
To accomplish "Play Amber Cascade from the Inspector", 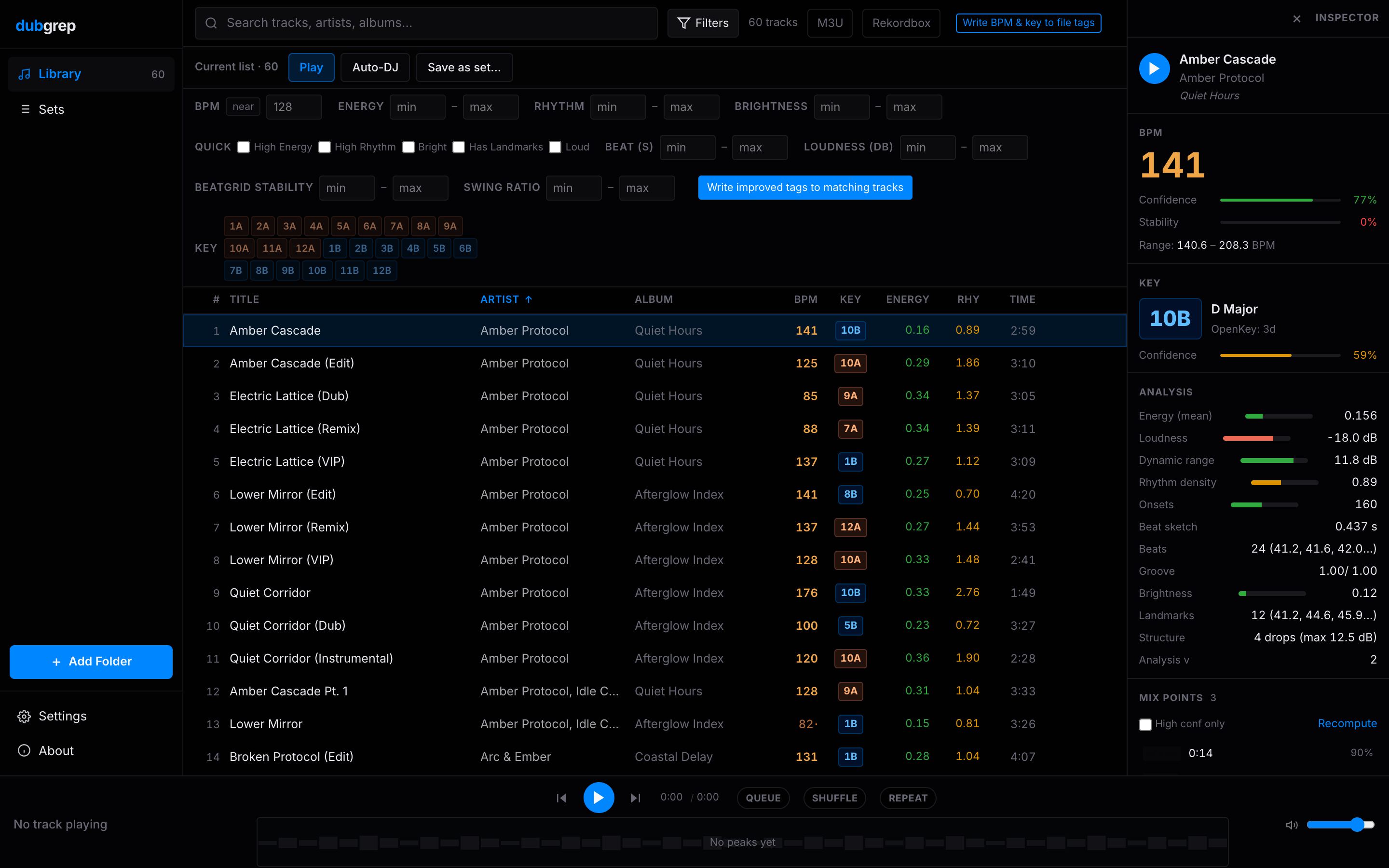I will pos(1154,68).
